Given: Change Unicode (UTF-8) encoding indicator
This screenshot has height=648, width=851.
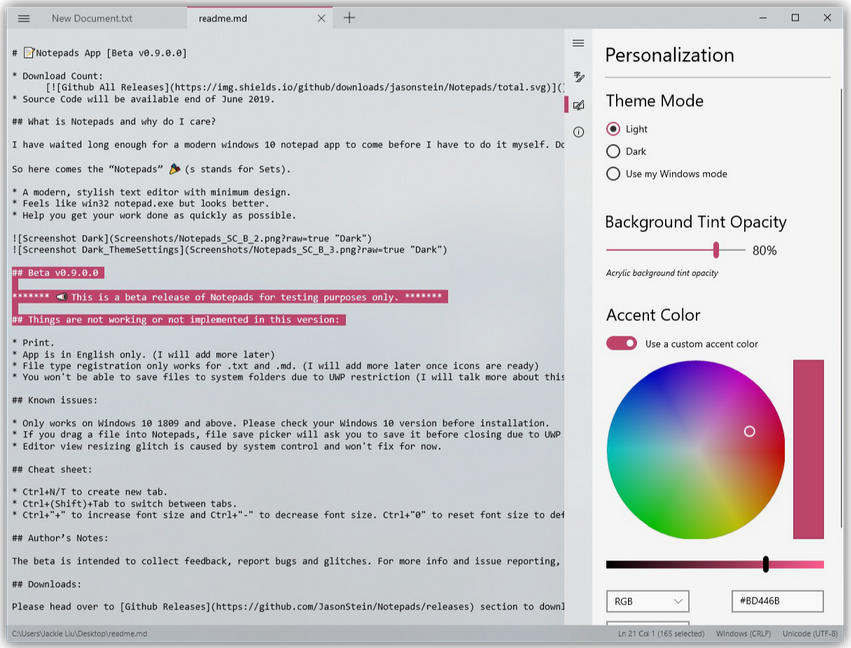Looking at the screenshot, I should coord(810,633).
